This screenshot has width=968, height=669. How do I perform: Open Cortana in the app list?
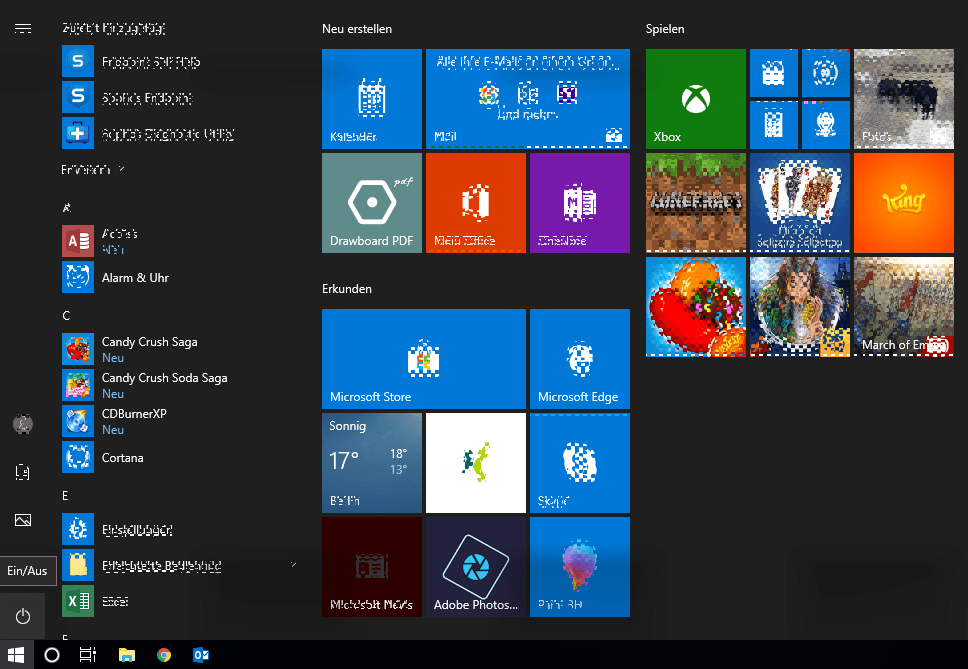tap(179, 457)
